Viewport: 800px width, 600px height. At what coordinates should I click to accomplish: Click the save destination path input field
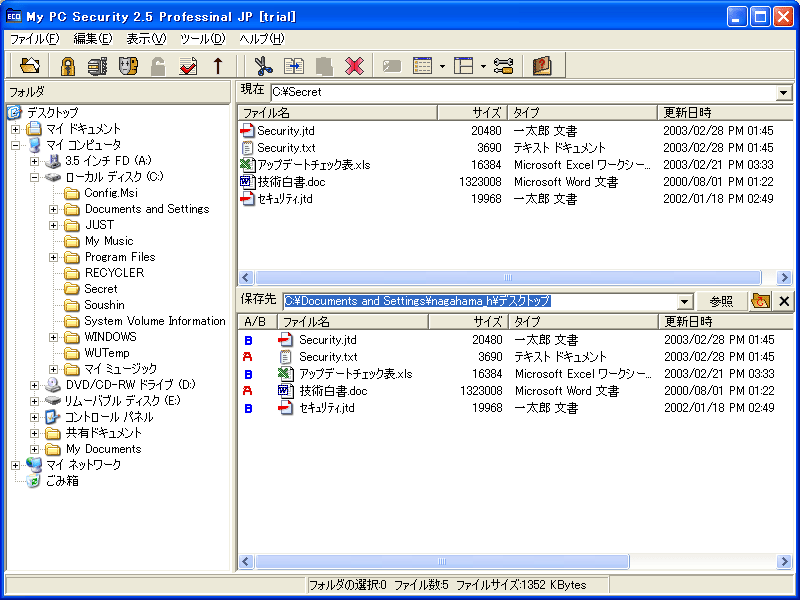480,301
